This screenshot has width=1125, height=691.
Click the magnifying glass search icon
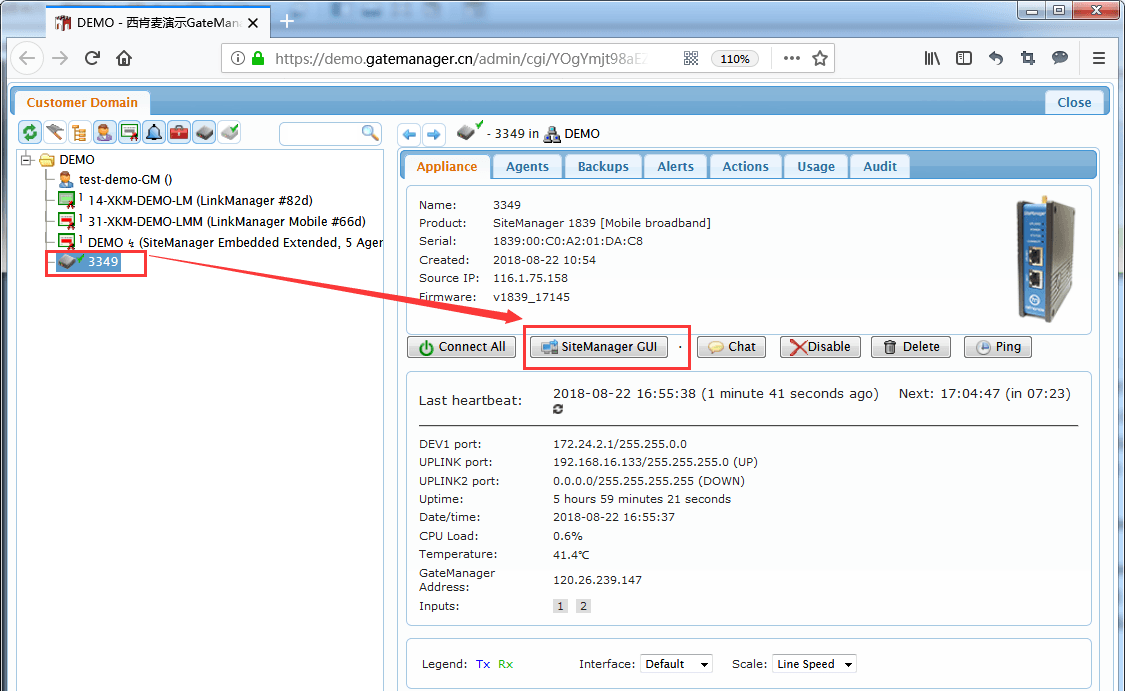[x=369, y=133]
